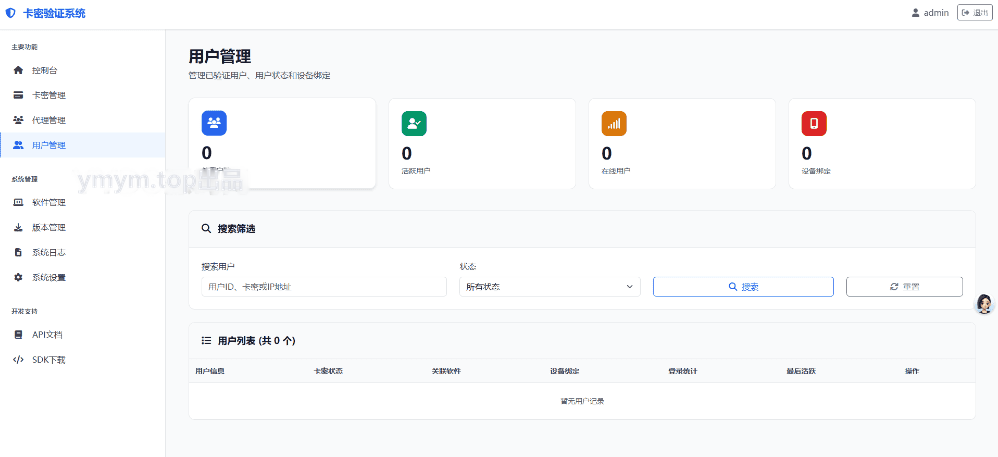Open the 卡密验证系统 title link
This screenshot has width=998, height=457.
click(x=54, y=13)
